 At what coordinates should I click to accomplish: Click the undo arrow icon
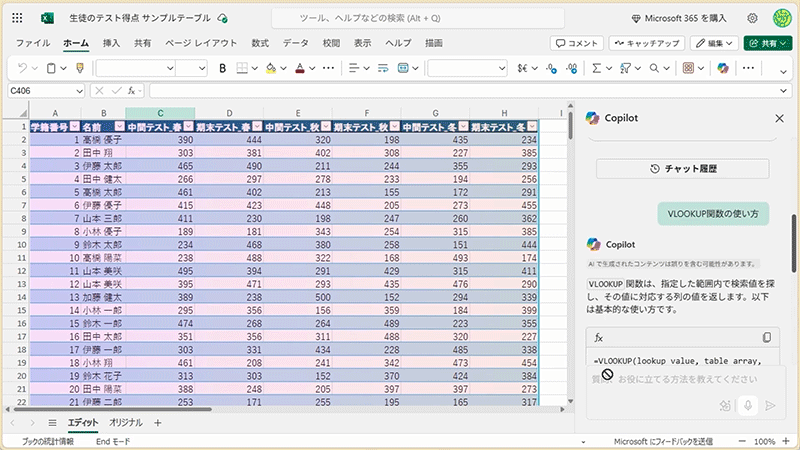tap(23, 68)
